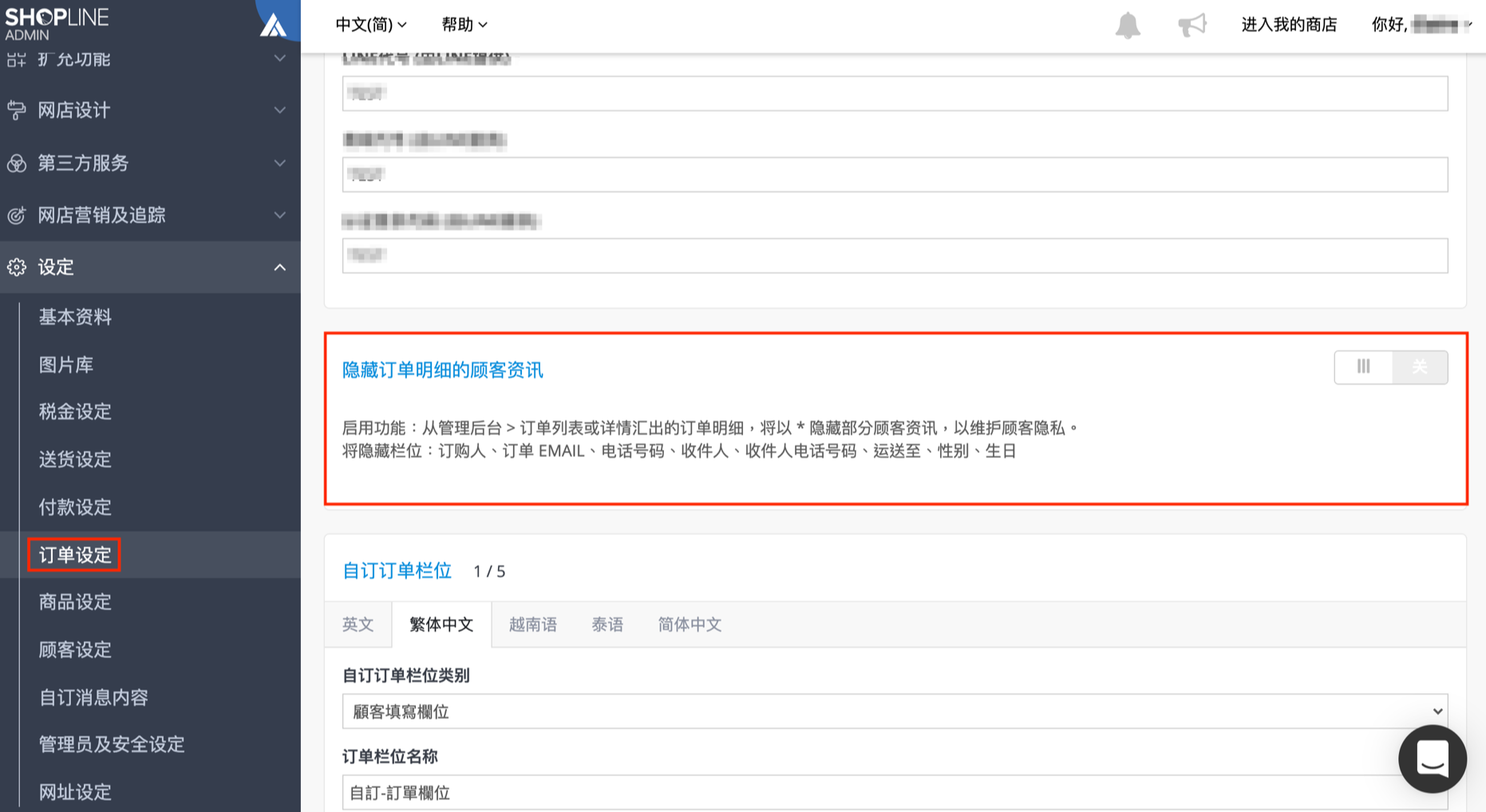
Task: Click the second blurred text input field
Action: 895,175
